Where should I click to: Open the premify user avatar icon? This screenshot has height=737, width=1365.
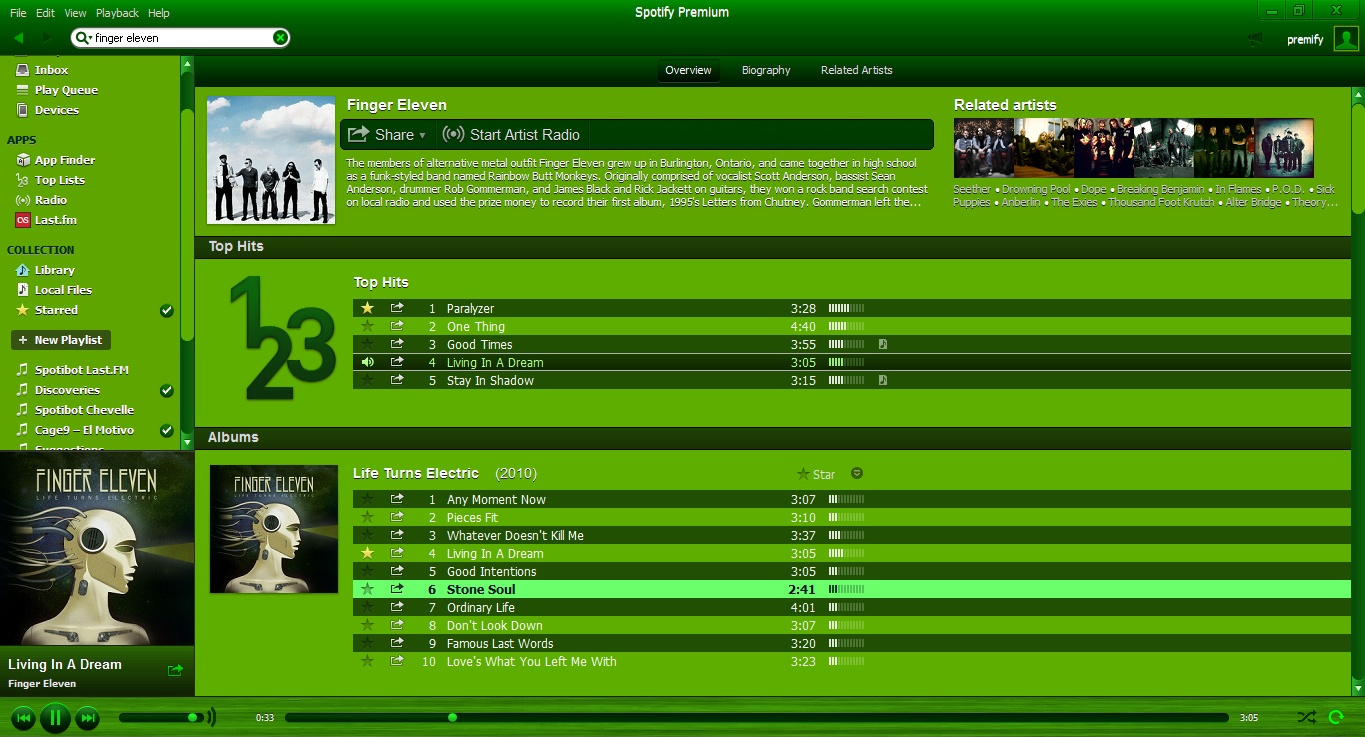(1346, 39)
